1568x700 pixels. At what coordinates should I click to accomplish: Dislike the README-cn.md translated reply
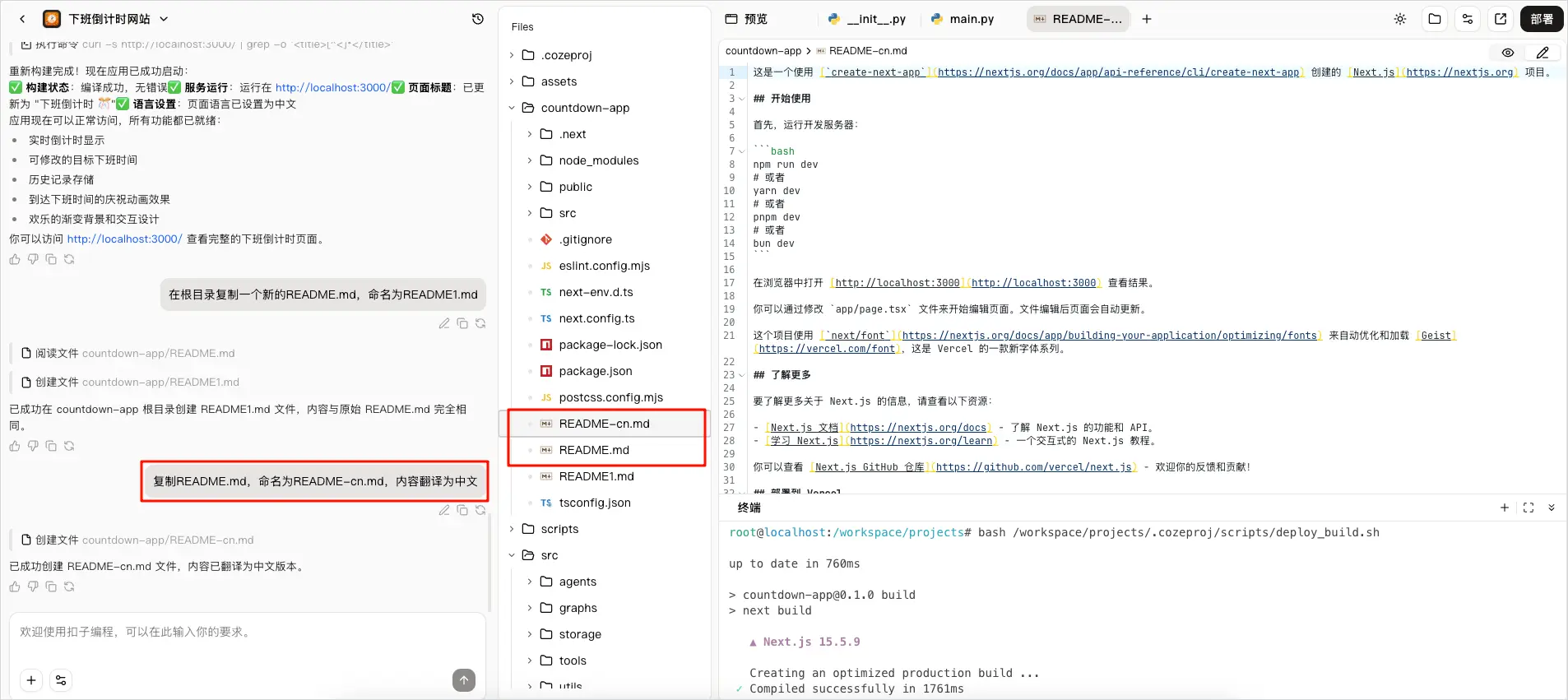click(x=33, y=586)
